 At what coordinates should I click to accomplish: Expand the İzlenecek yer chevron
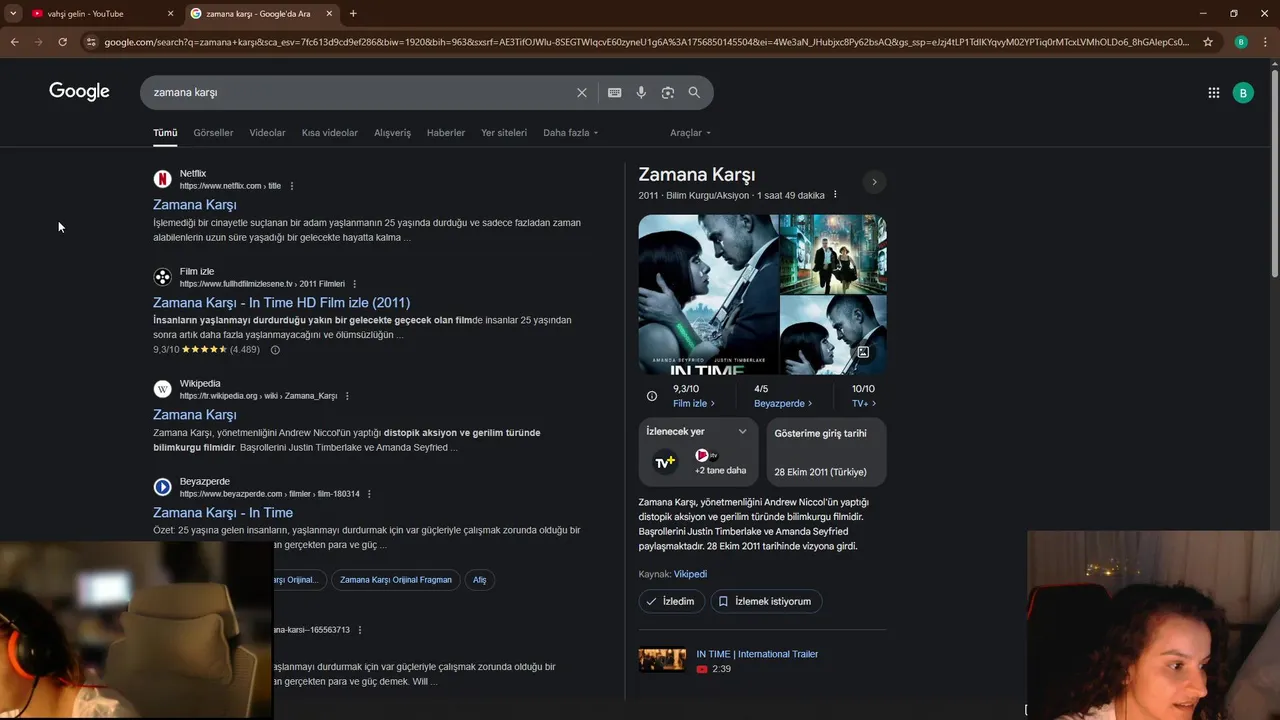pos(742,432)
